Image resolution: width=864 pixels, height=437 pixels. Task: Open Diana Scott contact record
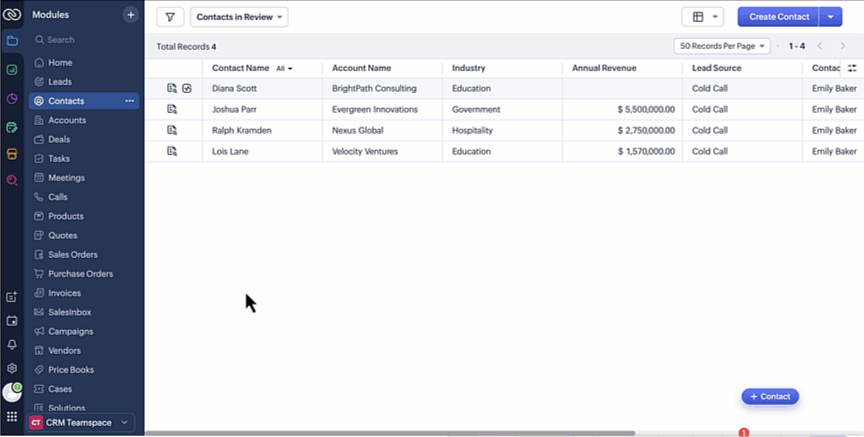click(x=234, y=88)
